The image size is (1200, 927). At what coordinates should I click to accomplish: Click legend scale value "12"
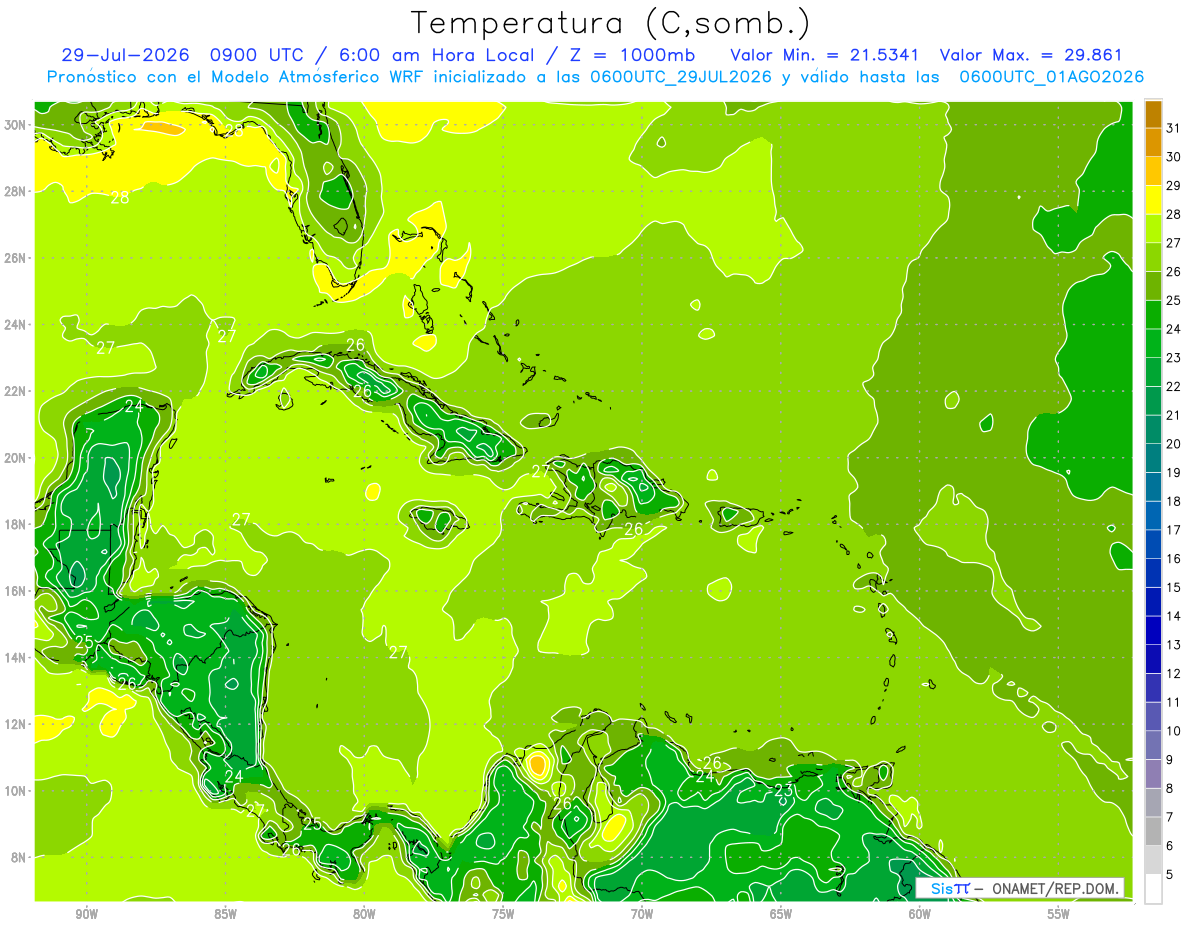pyautogui.click(x=1174, y=673)
